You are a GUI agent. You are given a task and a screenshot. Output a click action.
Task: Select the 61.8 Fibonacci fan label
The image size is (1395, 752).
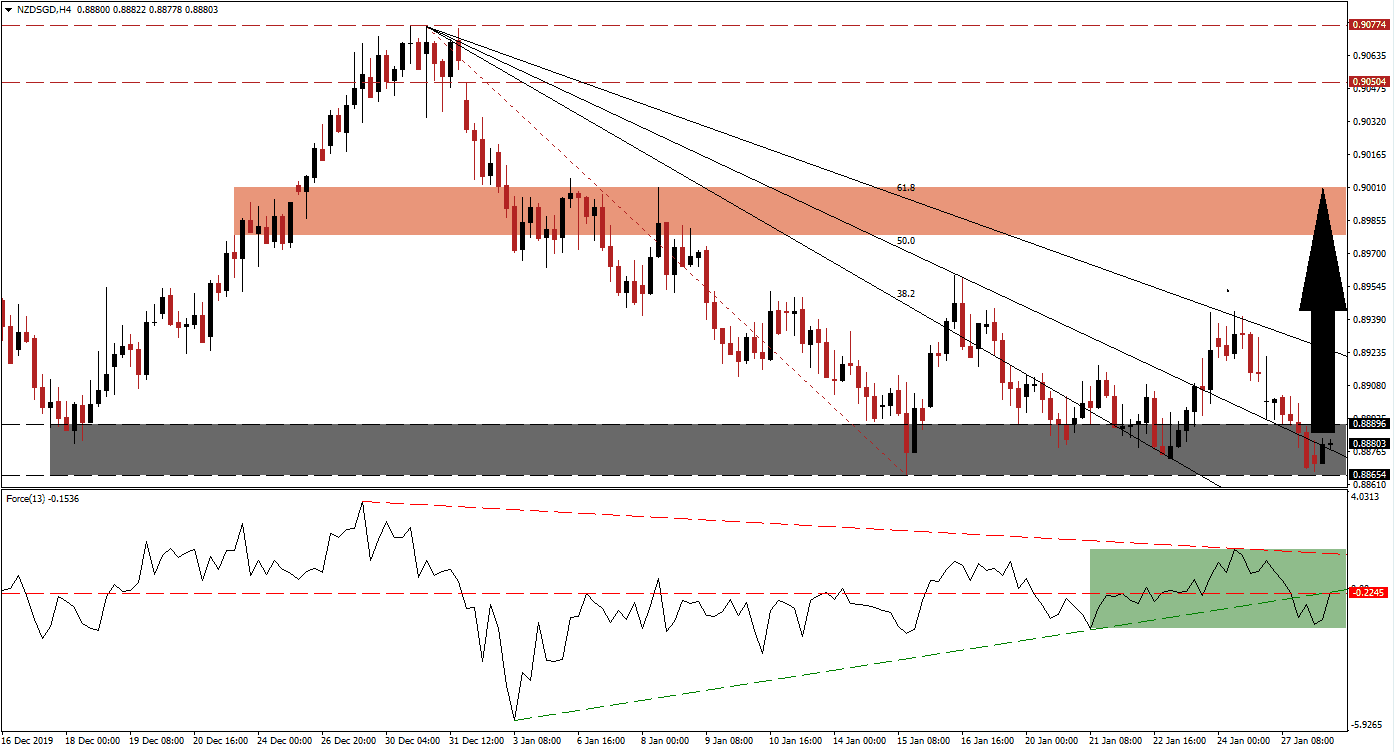pyautogui.click(x=906, y=188)
